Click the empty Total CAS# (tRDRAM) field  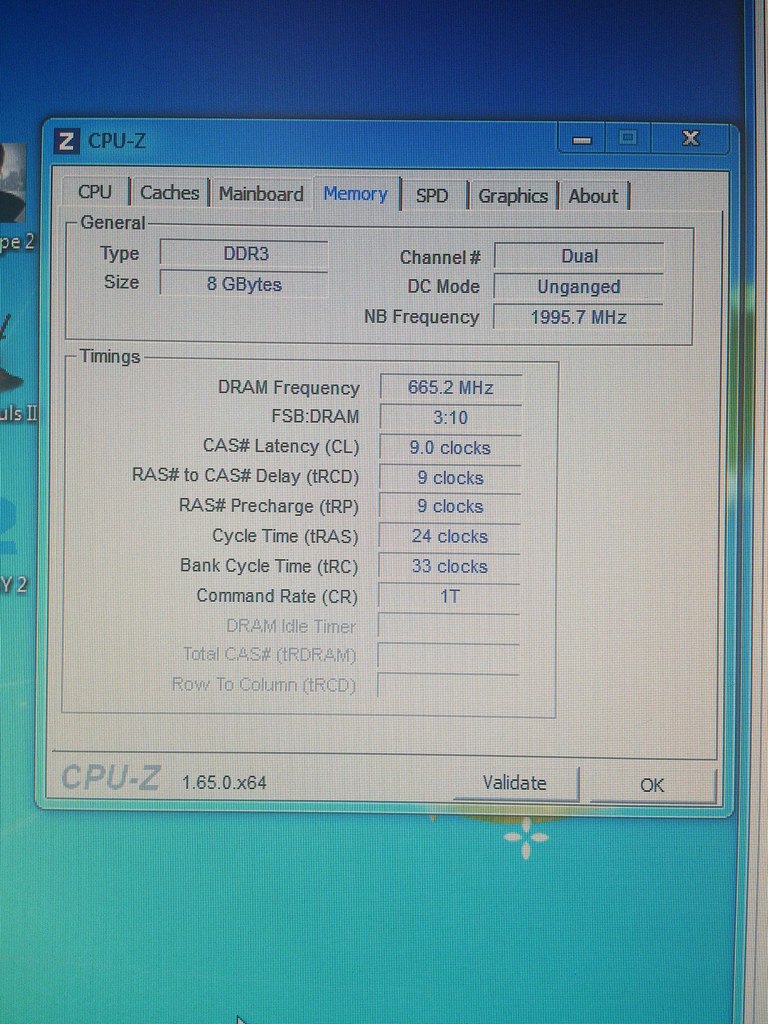click(449, 655)
